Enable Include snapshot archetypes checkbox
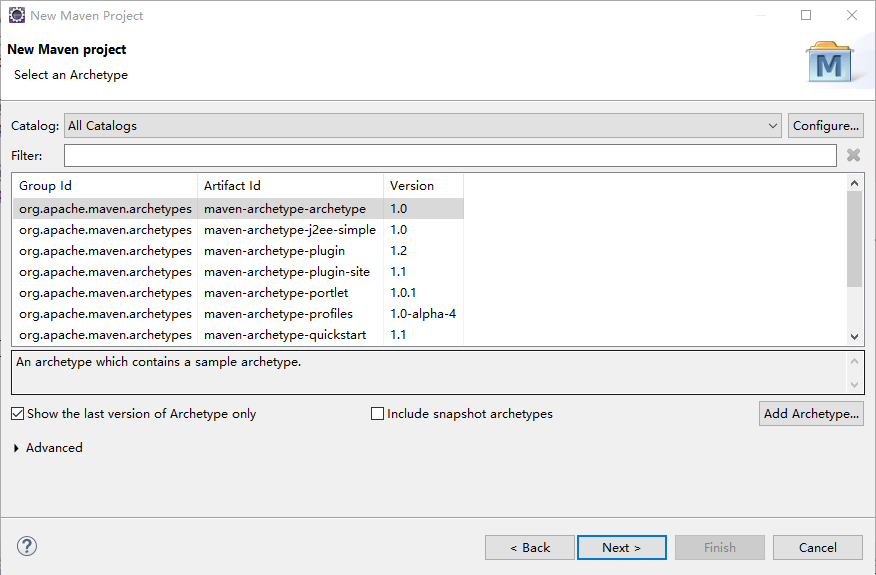The height and width of the screenshot is (575, 876). tap(378, 414)
